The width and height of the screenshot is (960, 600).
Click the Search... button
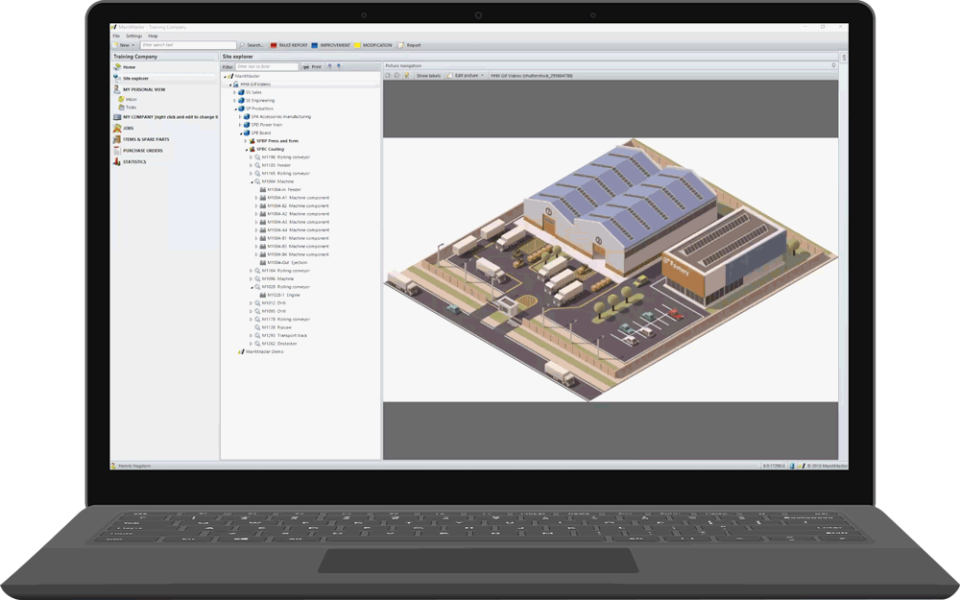[252, 45]
